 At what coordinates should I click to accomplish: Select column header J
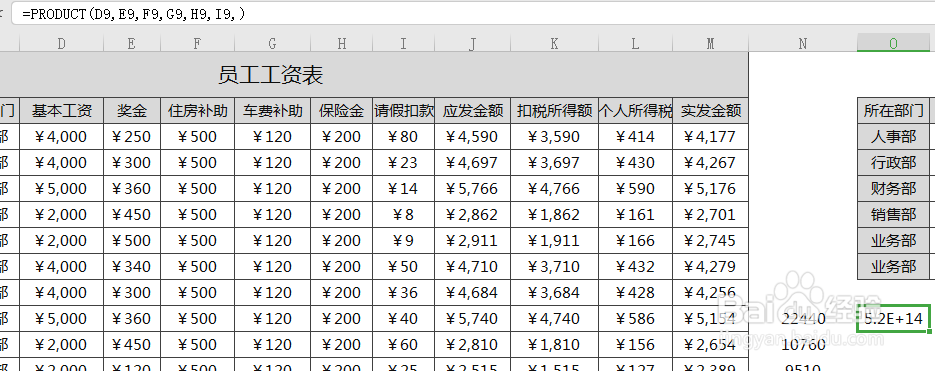coord(473,43)
